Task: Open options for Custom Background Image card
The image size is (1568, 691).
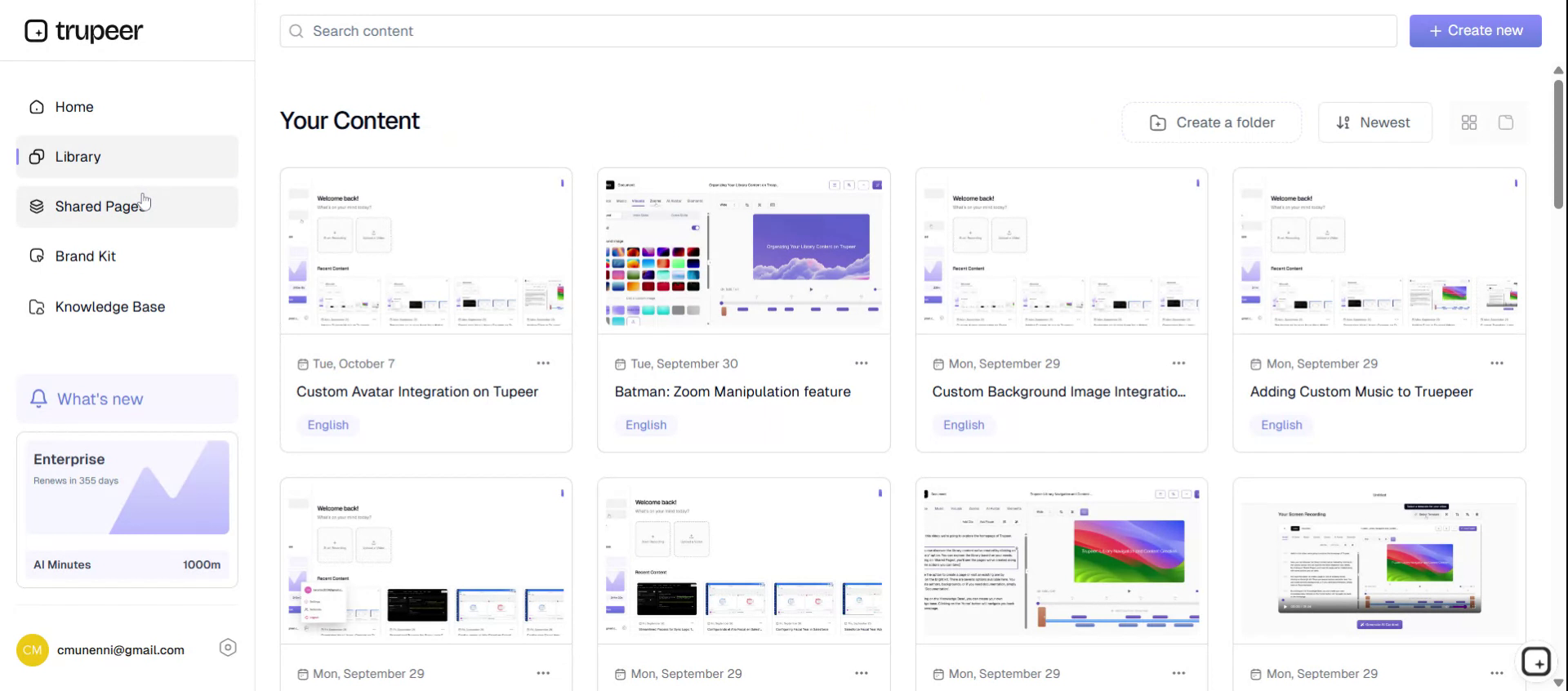Action: point(1178,363)
